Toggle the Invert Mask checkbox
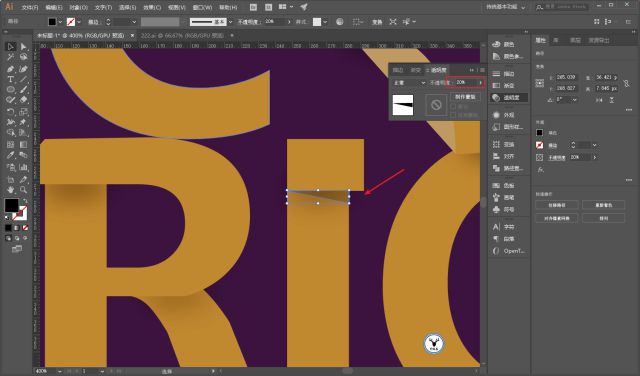This screenshot has height=376, width=640. [x=453, y=116]
